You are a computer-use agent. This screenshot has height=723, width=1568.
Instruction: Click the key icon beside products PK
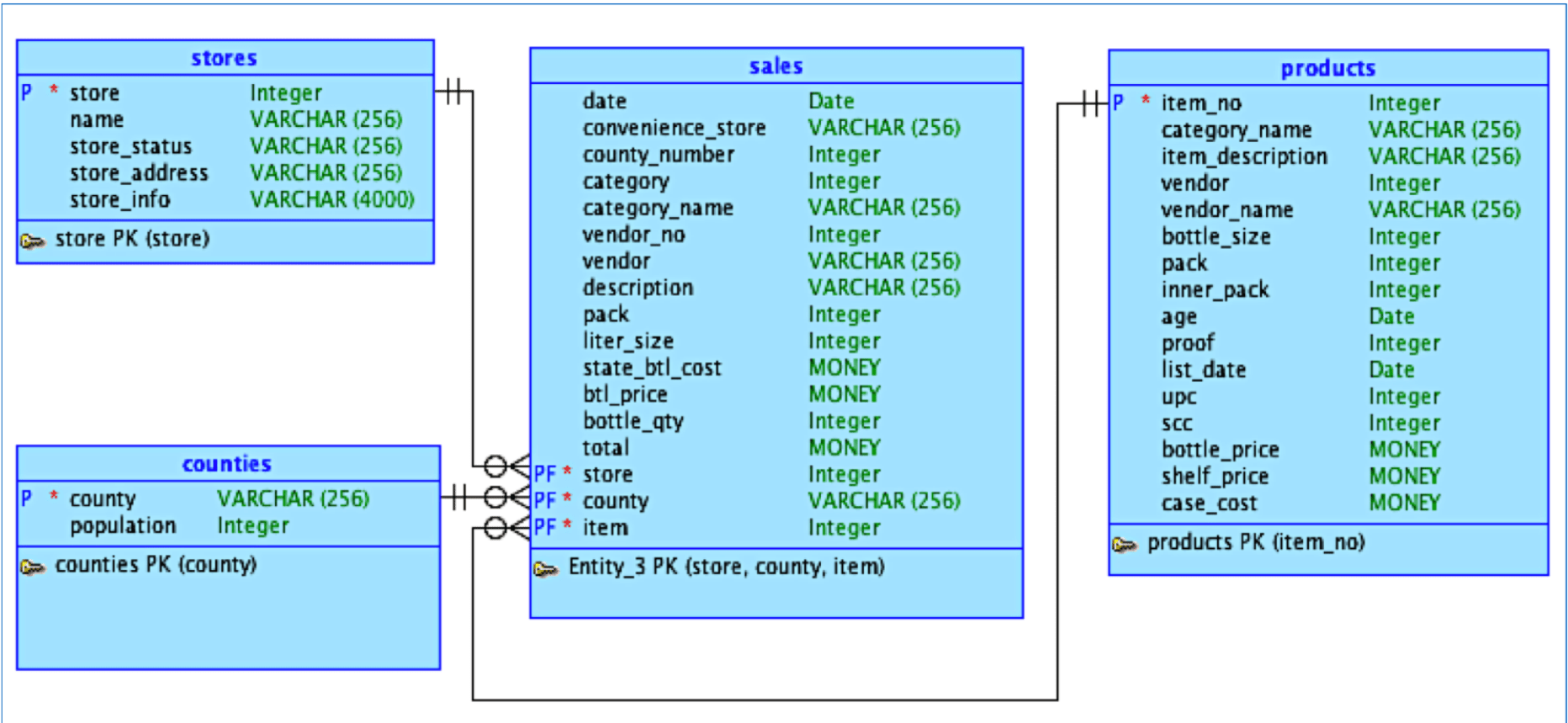click(x=1124, y=545)
